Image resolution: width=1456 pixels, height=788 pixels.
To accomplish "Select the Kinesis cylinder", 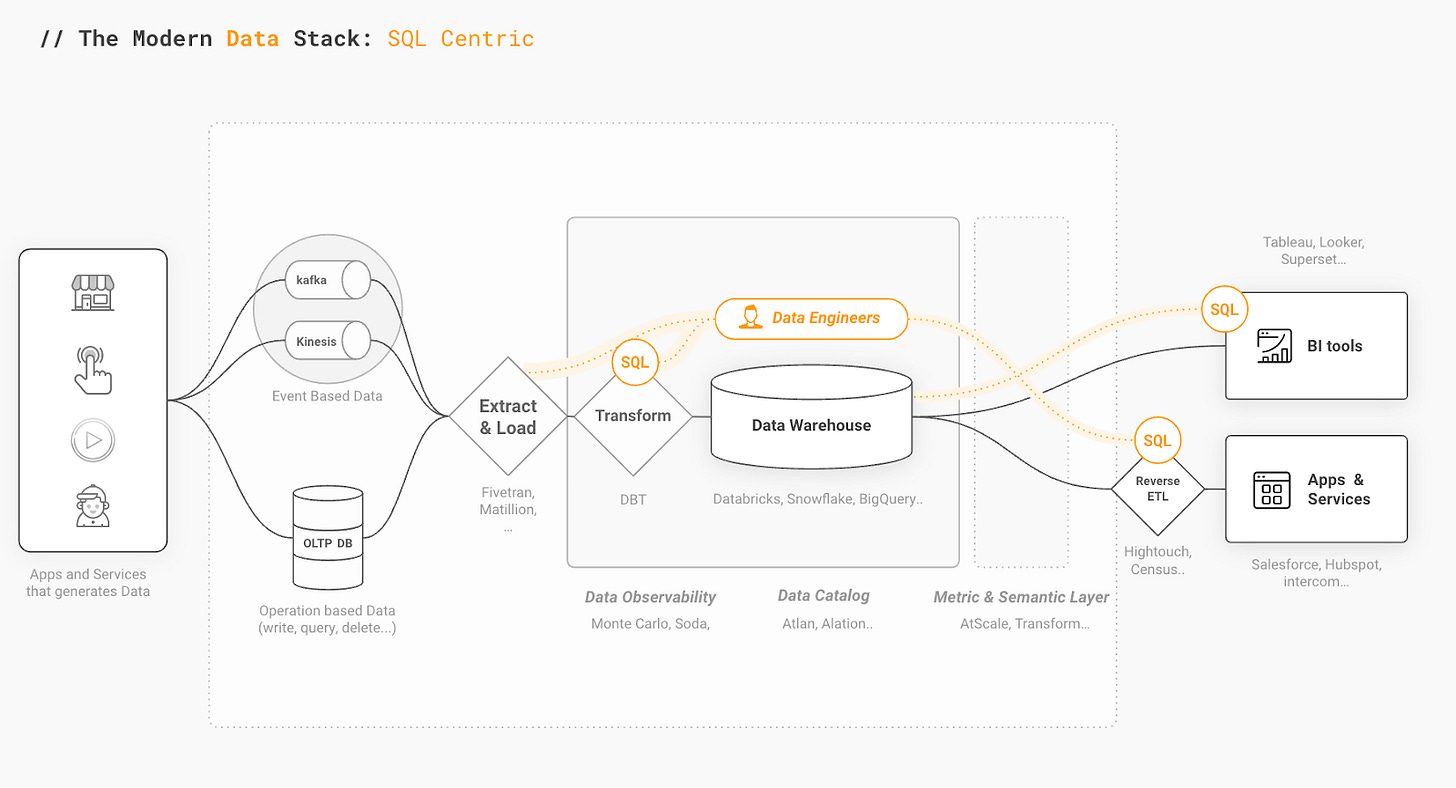I will point(327,341).
